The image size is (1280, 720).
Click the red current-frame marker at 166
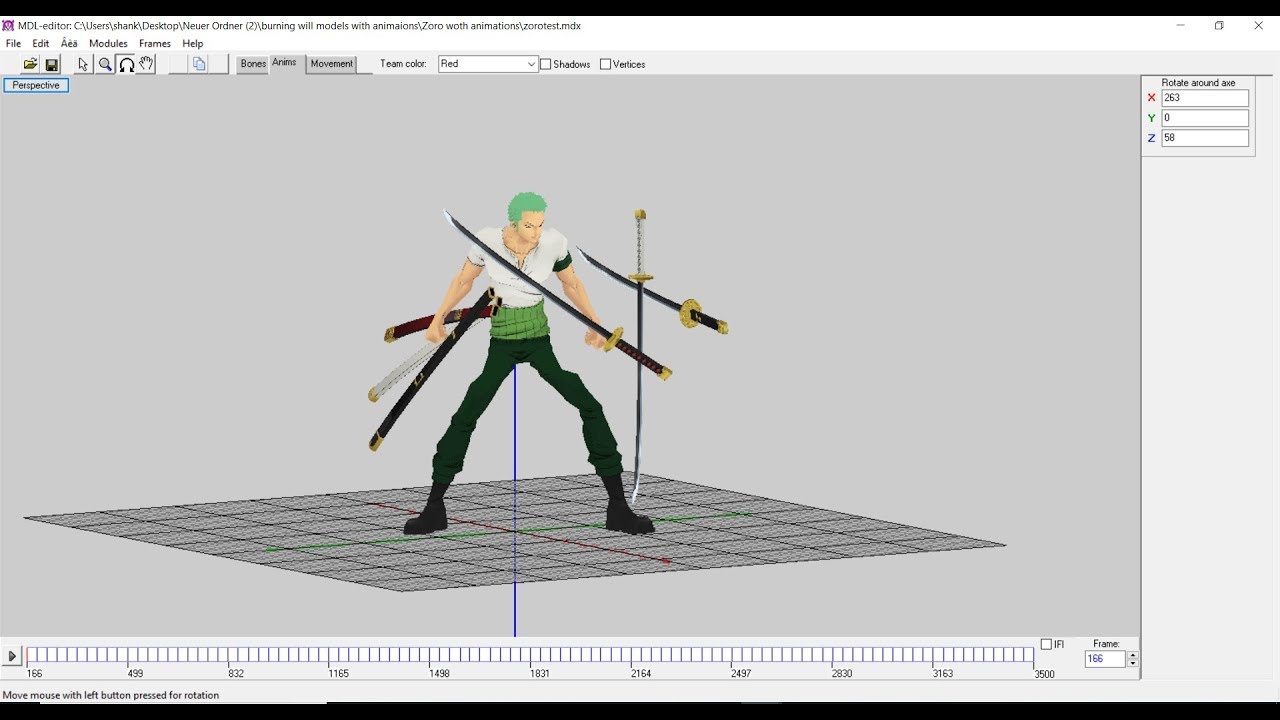(27, 656)
